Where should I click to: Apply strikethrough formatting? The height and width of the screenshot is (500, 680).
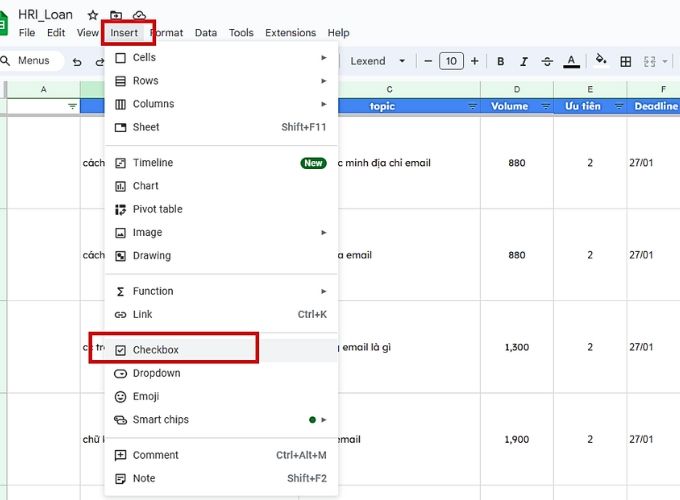click(547, 62)
